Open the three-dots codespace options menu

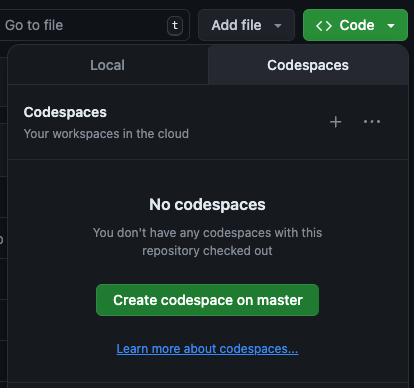tap(372, 122)
